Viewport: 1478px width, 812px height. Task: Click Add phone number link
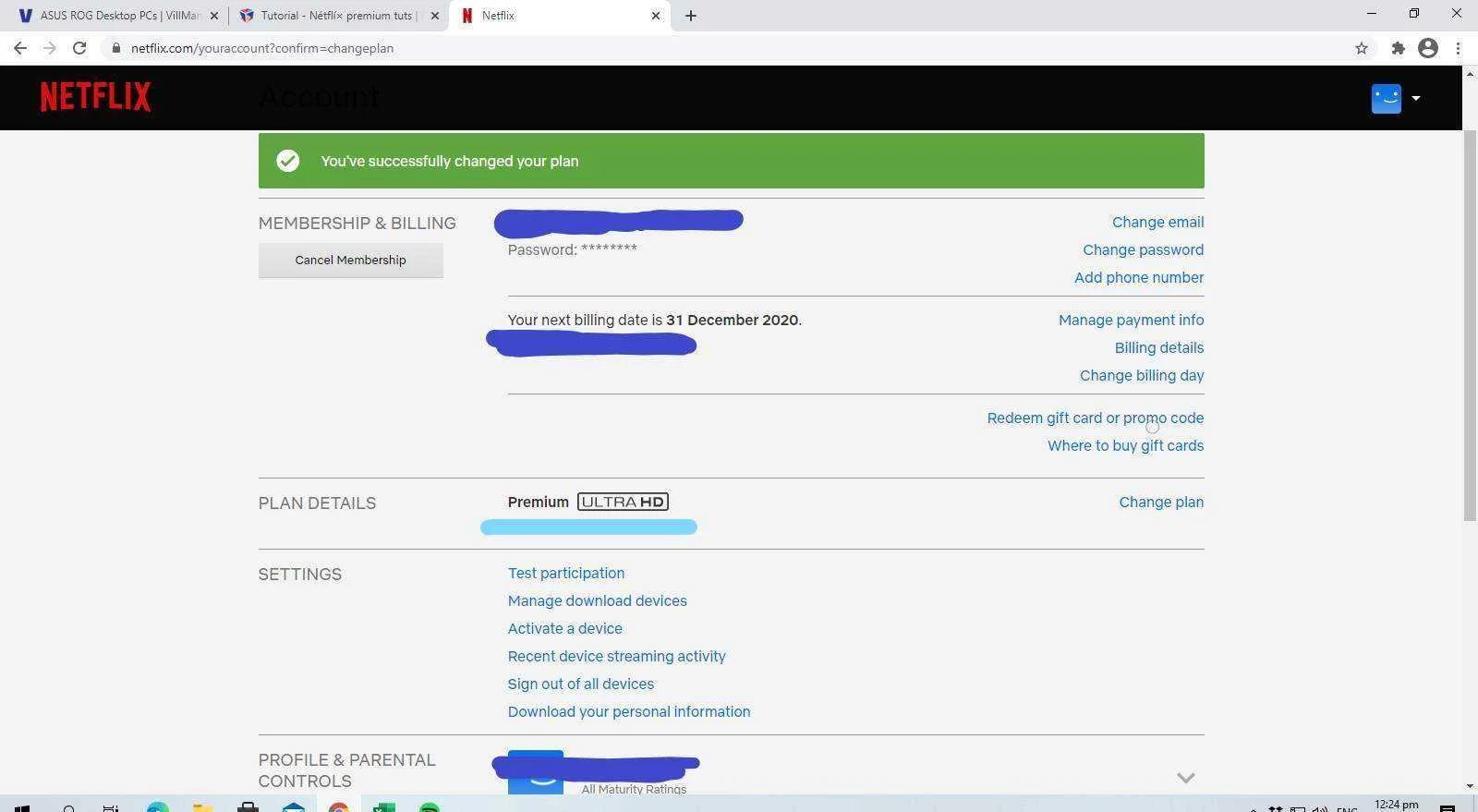coord(1139,277)
